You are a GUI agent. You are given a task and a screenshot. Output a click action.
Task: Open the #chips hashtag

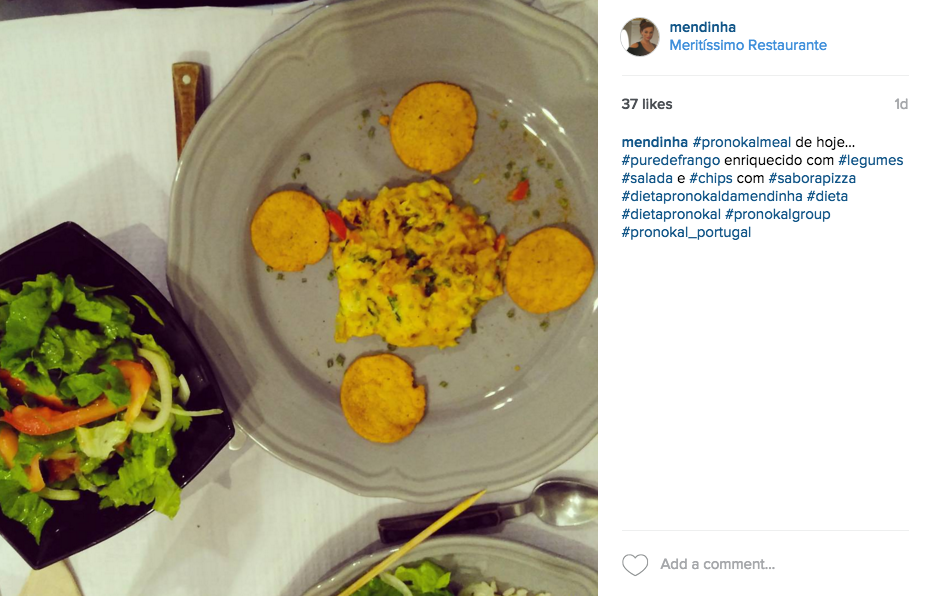[710, 178]
